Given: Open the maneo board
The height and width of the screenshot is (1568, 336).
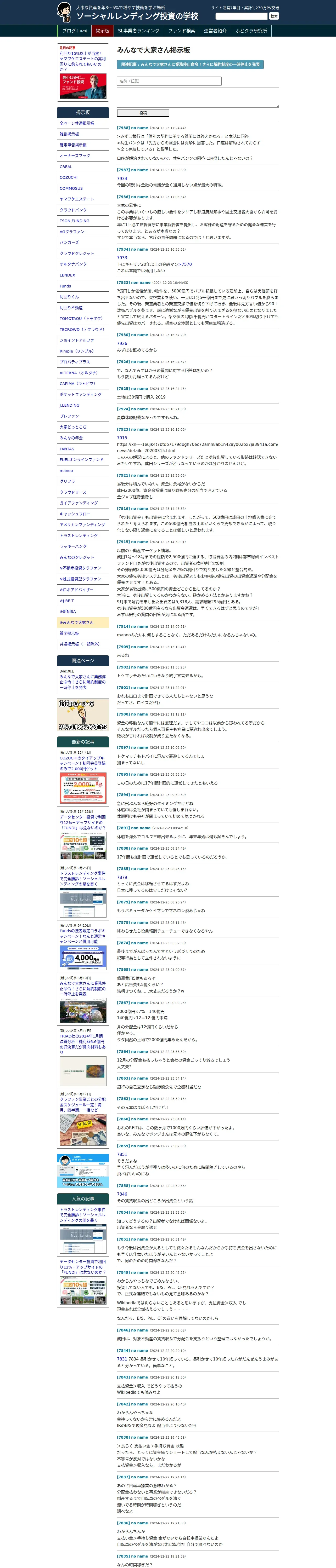Looking at the screenshot, I should (83, 470).
